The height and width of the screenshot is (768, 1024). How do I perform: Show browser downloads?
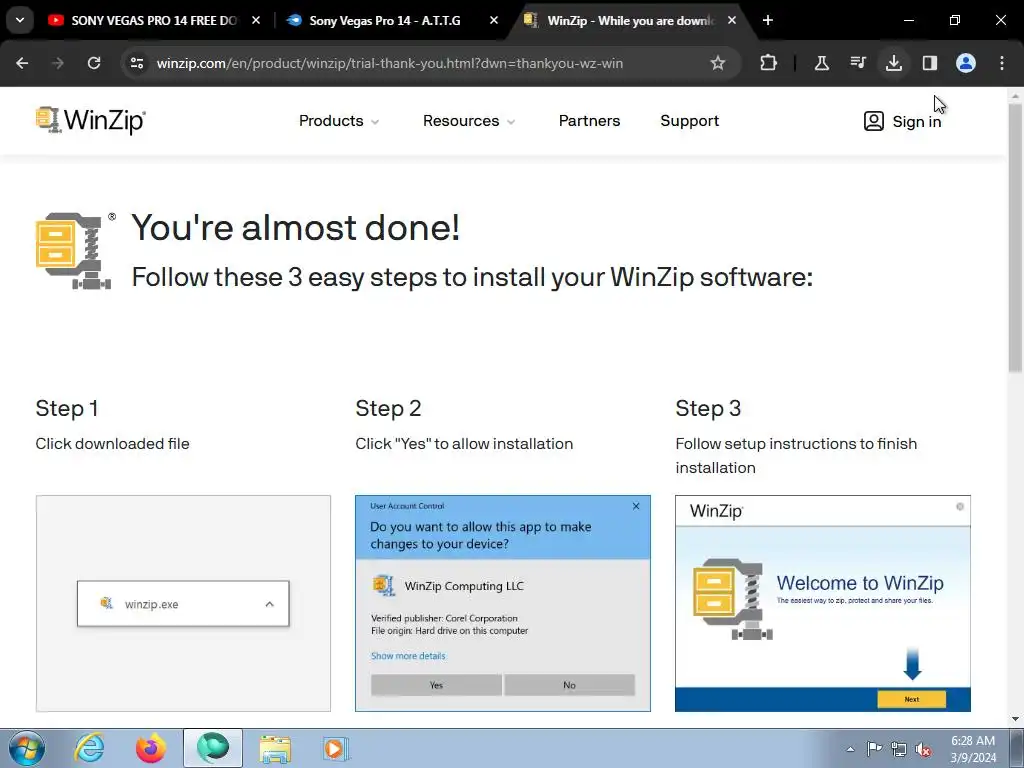click(893, 63)
